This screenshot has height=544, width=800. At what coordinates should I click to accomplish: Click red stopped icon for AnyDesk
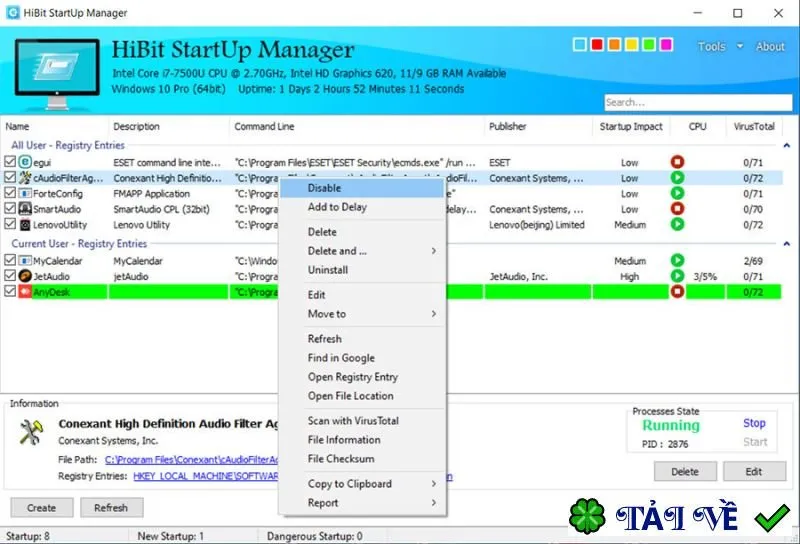pyautogui.click(x=677, y=292)
